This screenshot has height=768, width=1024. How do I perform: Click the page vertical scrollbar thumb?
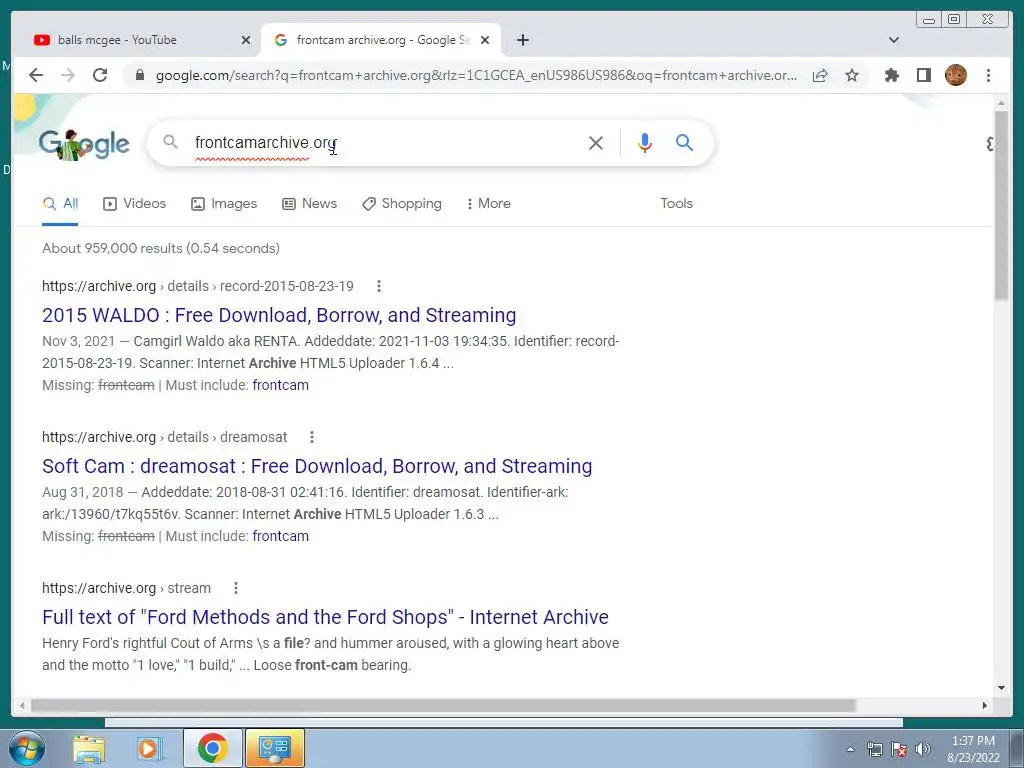[x=1001, y=205]
